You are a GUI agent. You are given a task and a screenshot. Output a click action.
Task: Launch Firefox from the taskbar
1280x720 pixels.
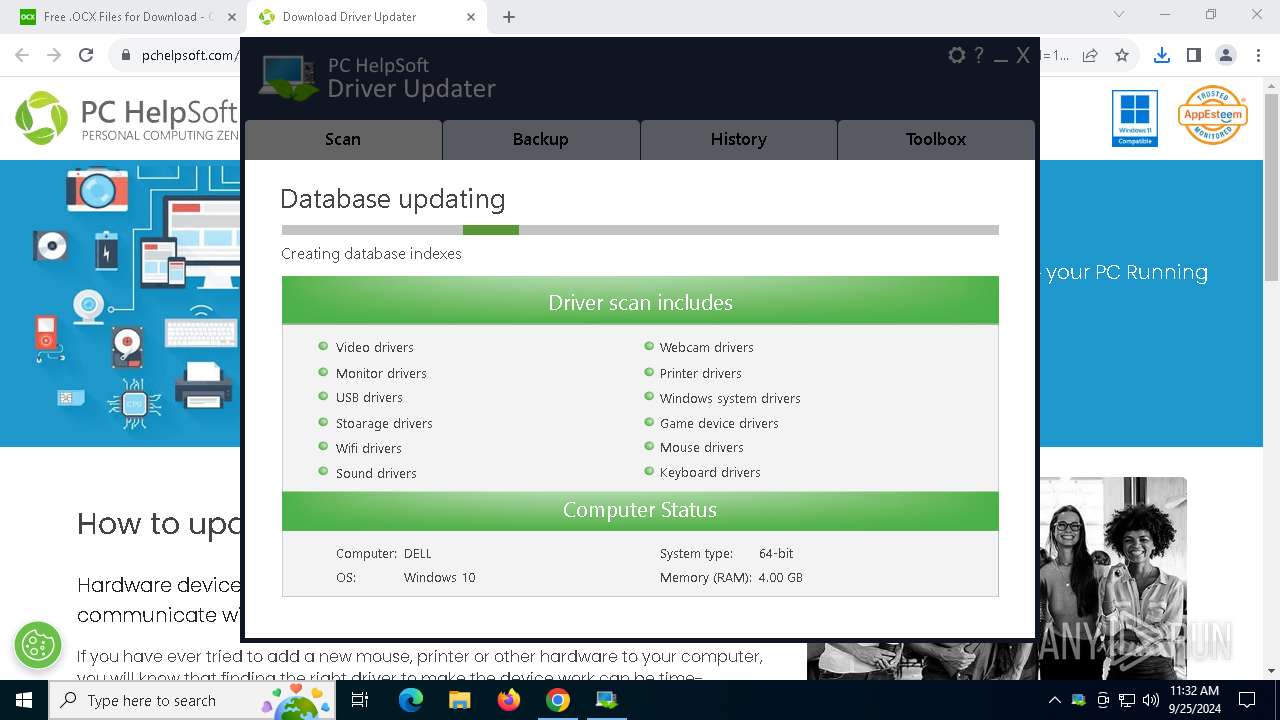click(508, 700)
